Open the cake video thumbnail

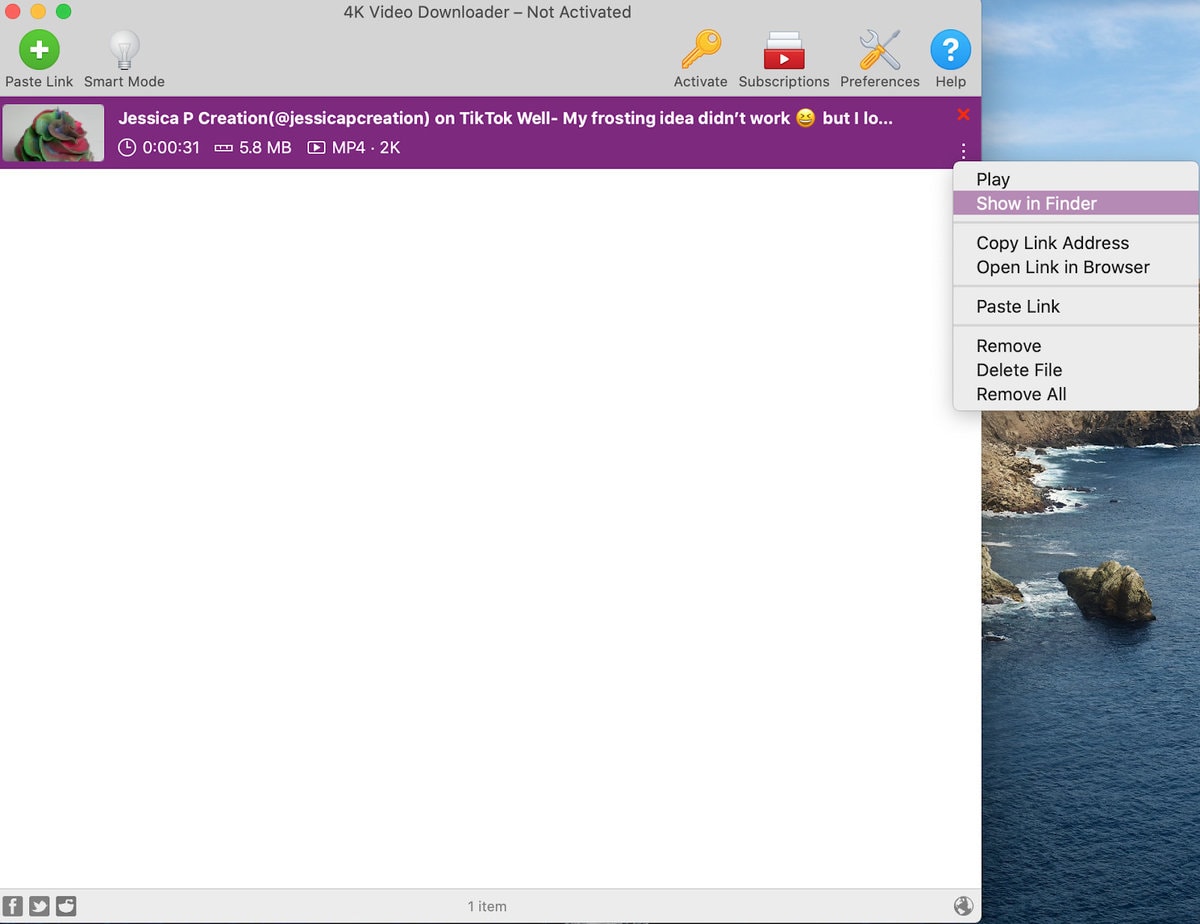click(53, 132)
